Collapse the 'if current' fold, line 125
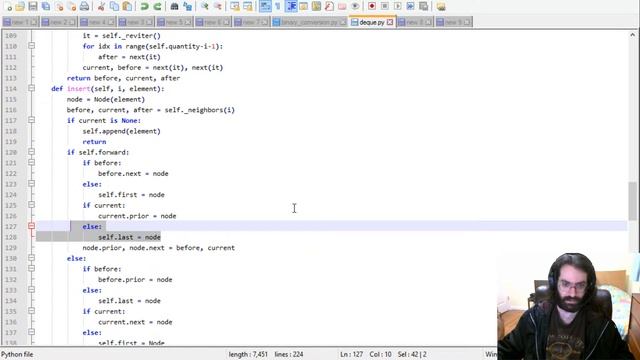Image resolution: width=640 pixels, height=360 pixels. point(31,205)
